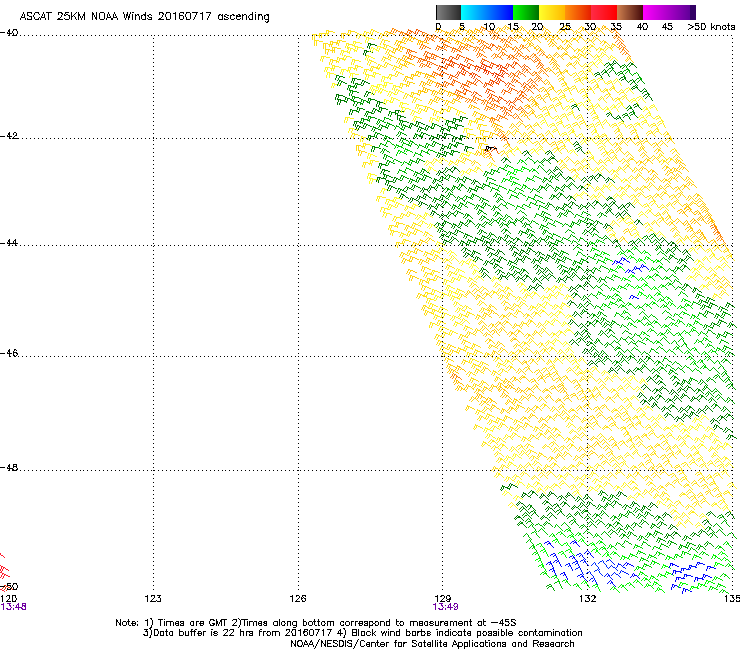Pick the cyan-blue 5-15 knots legend segment
This screenshot has width=740, height=650.
point(487,12)
